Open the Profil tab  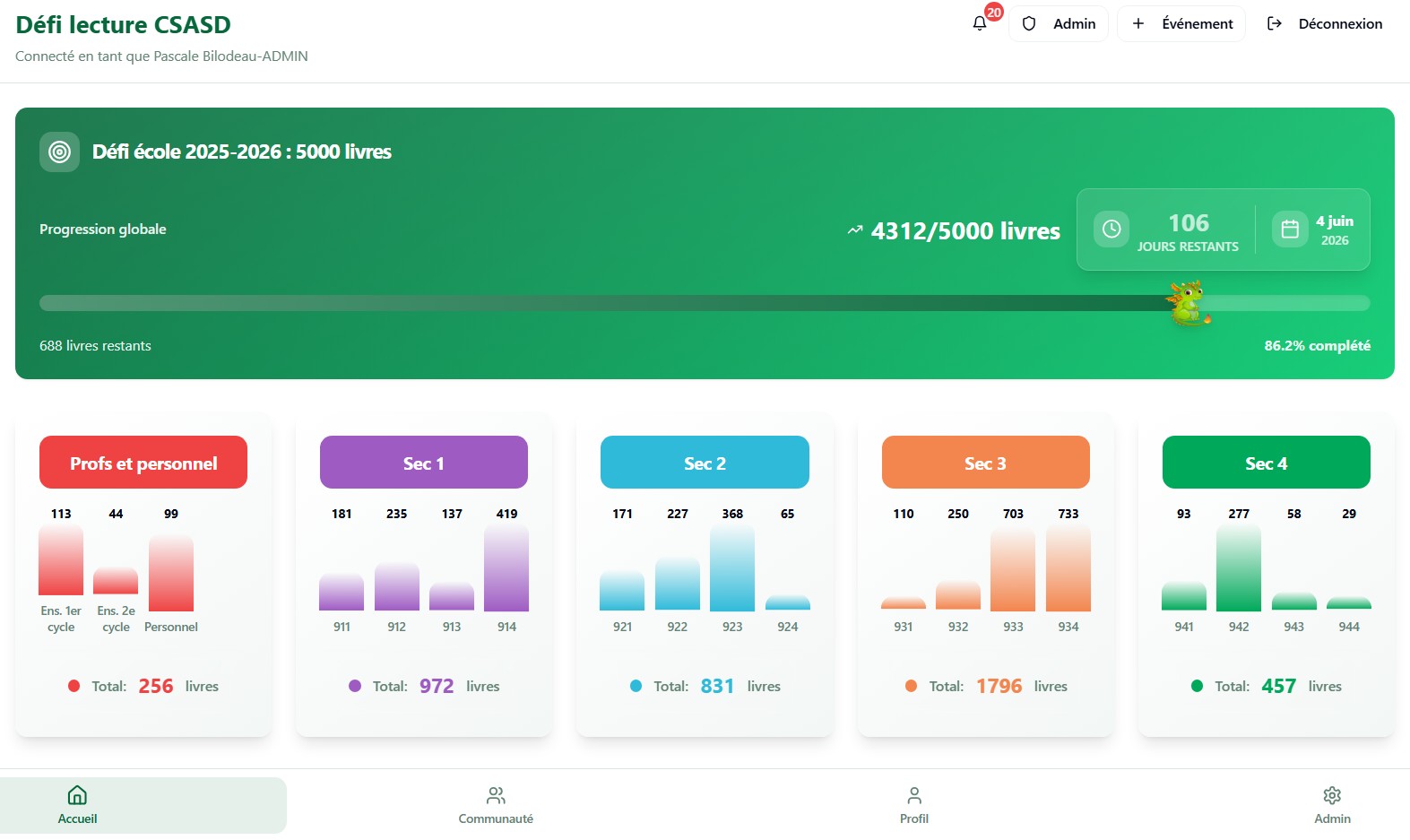pyautogui.click(x=913, y=805)
